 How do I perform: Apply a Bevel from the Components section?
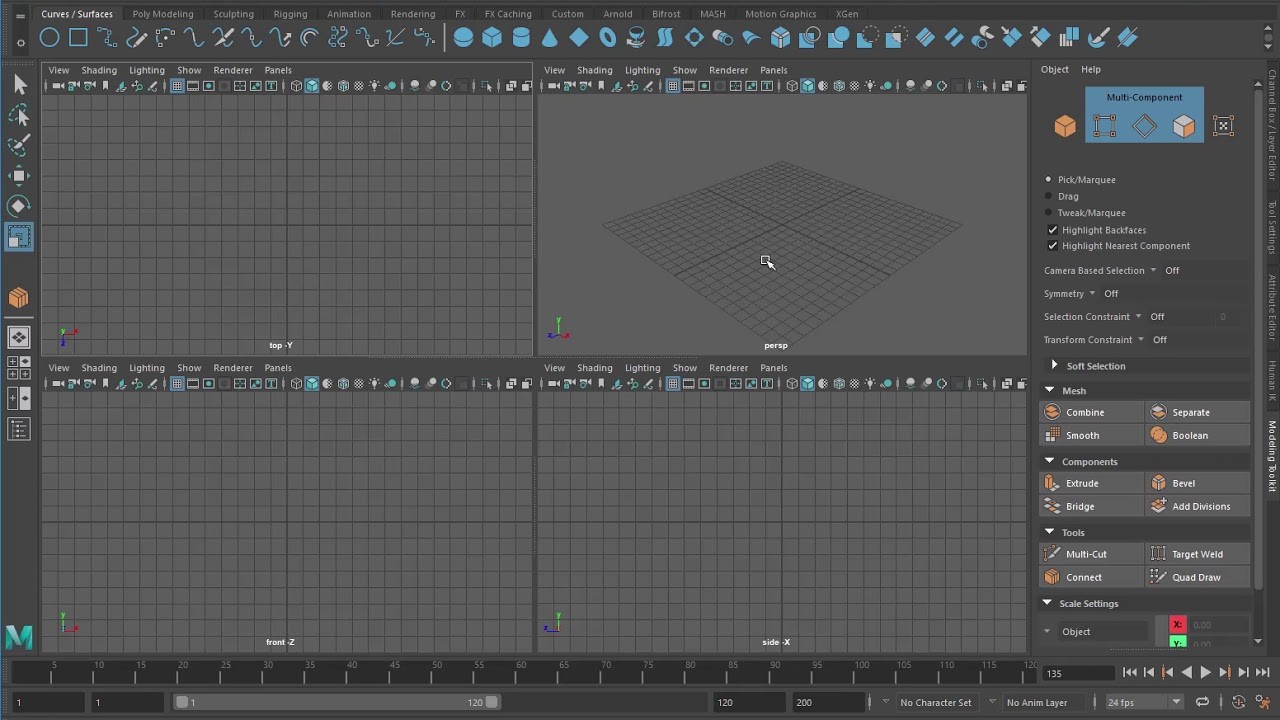(x=1197, y=482)
